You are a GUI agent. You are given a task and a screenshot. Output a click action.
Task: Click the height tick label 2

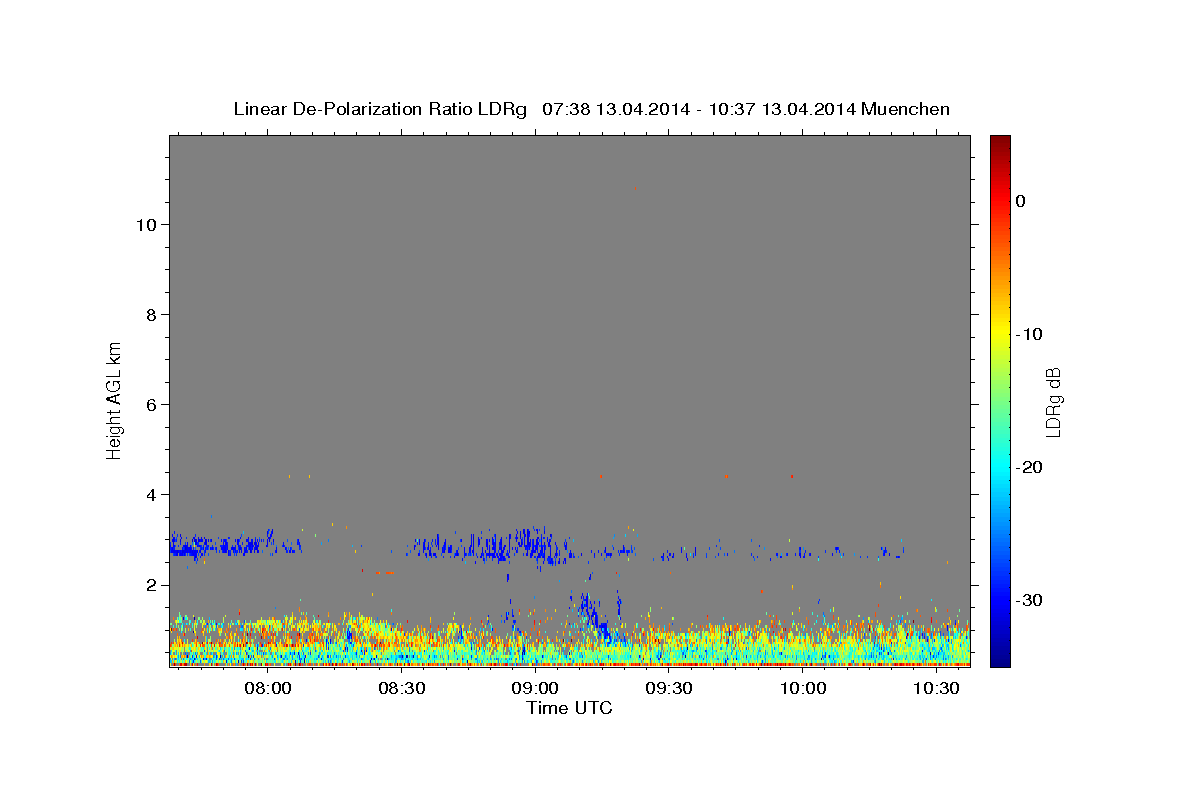click(151, 585)
